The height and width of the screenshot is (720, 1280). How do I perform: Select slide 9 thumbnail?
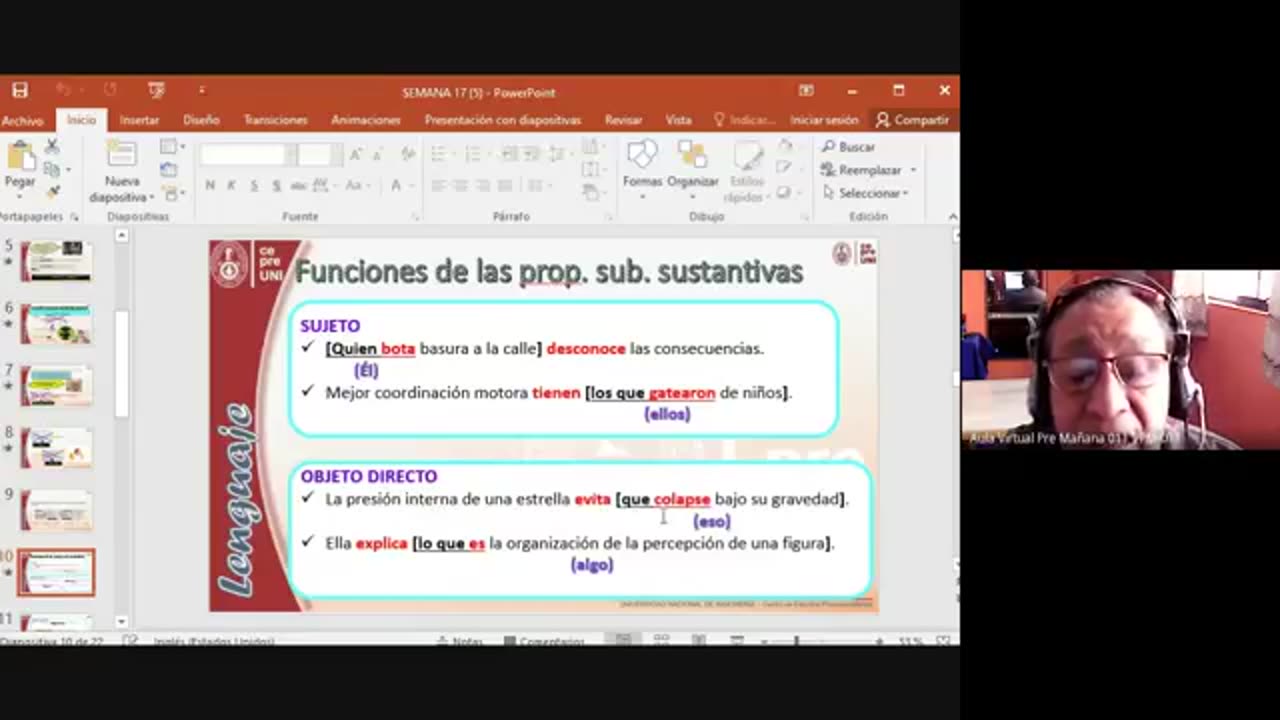pos(56,510)
